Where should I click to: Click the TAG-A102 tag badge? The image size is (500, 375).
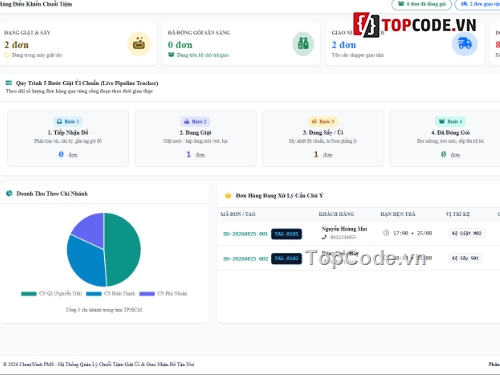286,258
